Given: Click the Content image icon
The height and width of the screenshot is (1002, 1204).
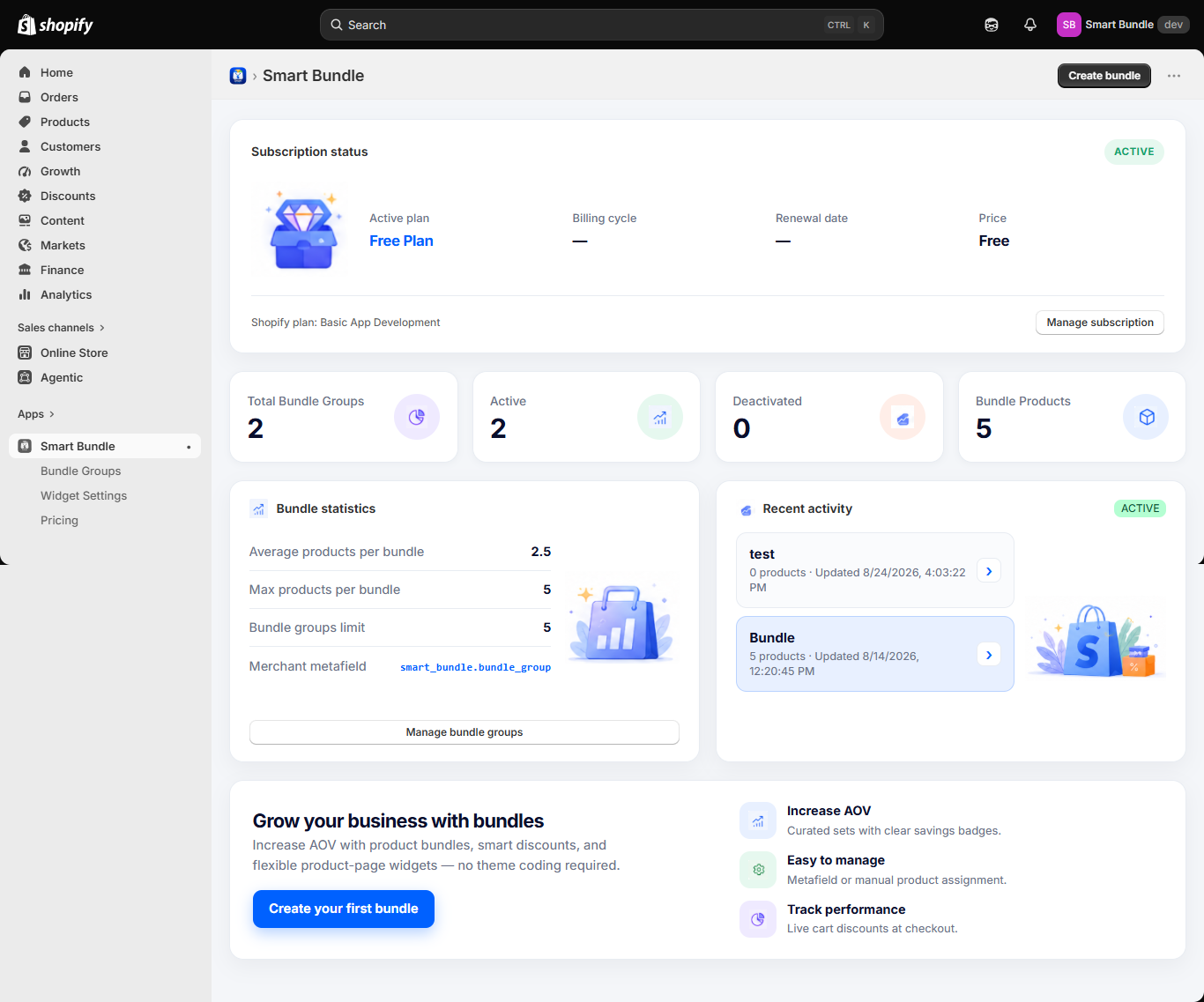Looking at the screenshot, I should pyautogui.click(x=25, y=220).
